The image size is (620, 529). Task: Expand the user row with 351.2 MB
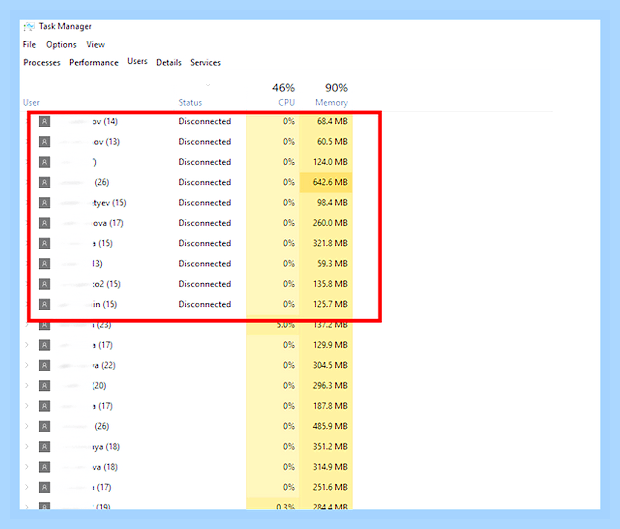(x=26, y=447)
